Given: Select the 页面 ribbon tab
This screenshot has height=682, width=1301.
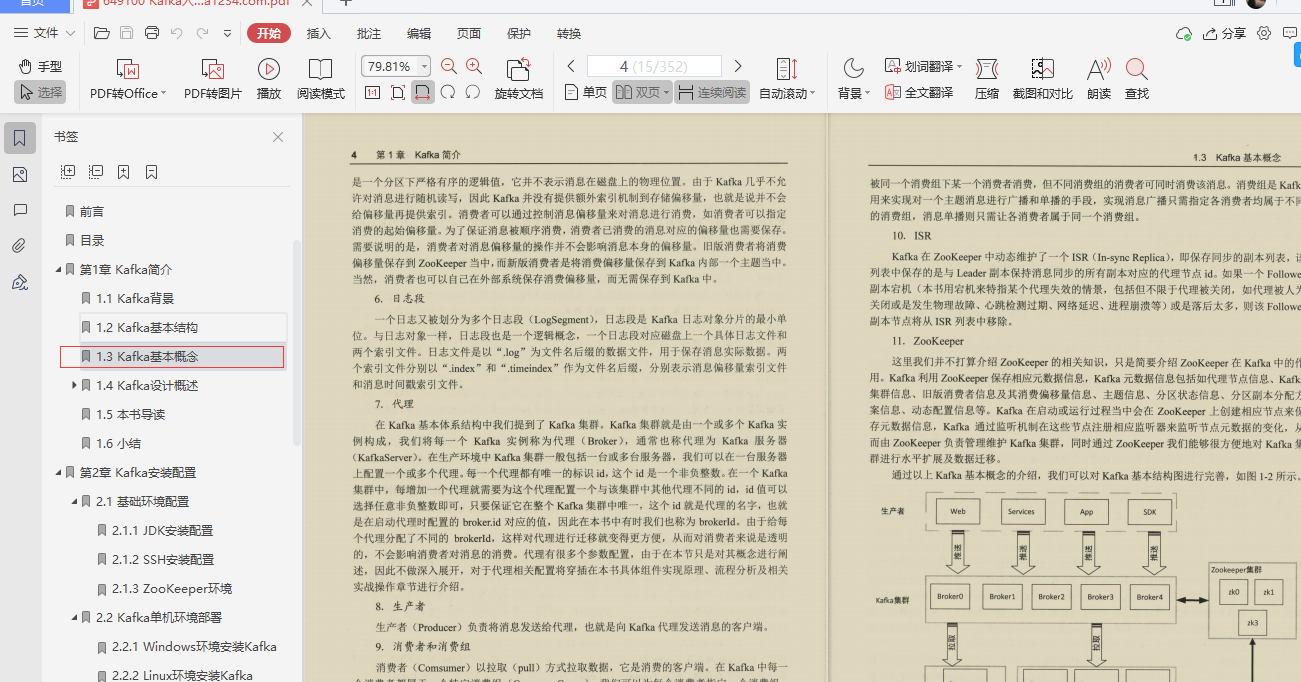Looking at the screenshot, I should coord(469,33).
